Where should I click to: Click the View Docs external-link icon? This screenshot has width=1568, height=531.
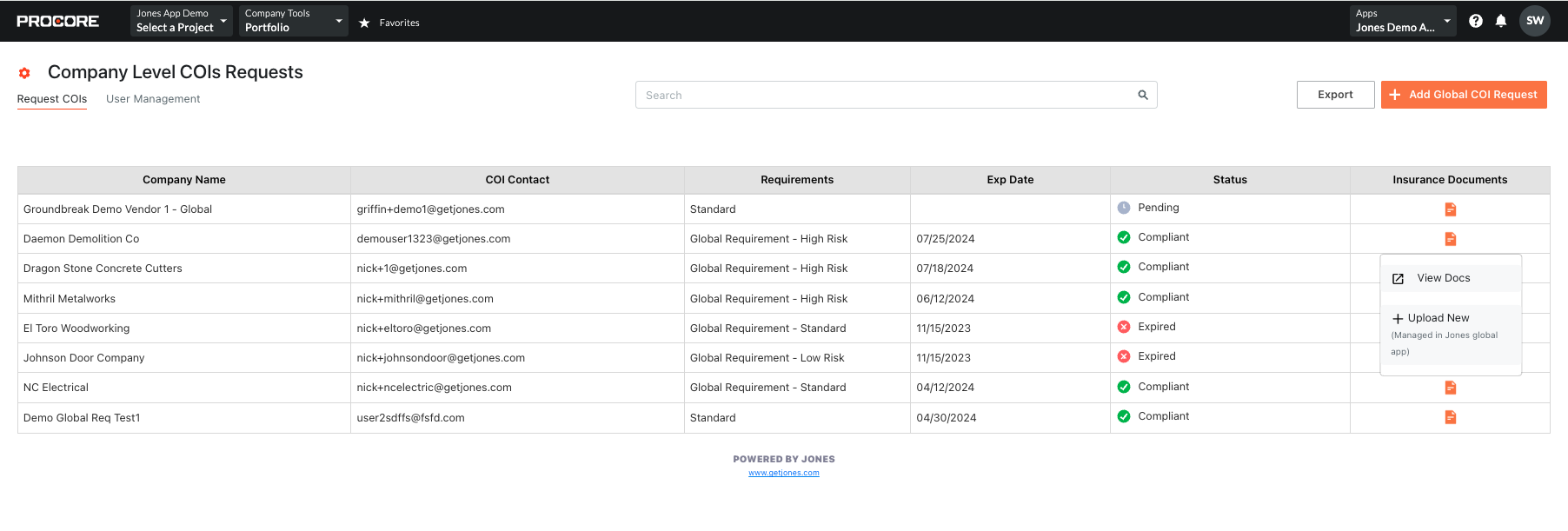click(x=1399, y=279)
